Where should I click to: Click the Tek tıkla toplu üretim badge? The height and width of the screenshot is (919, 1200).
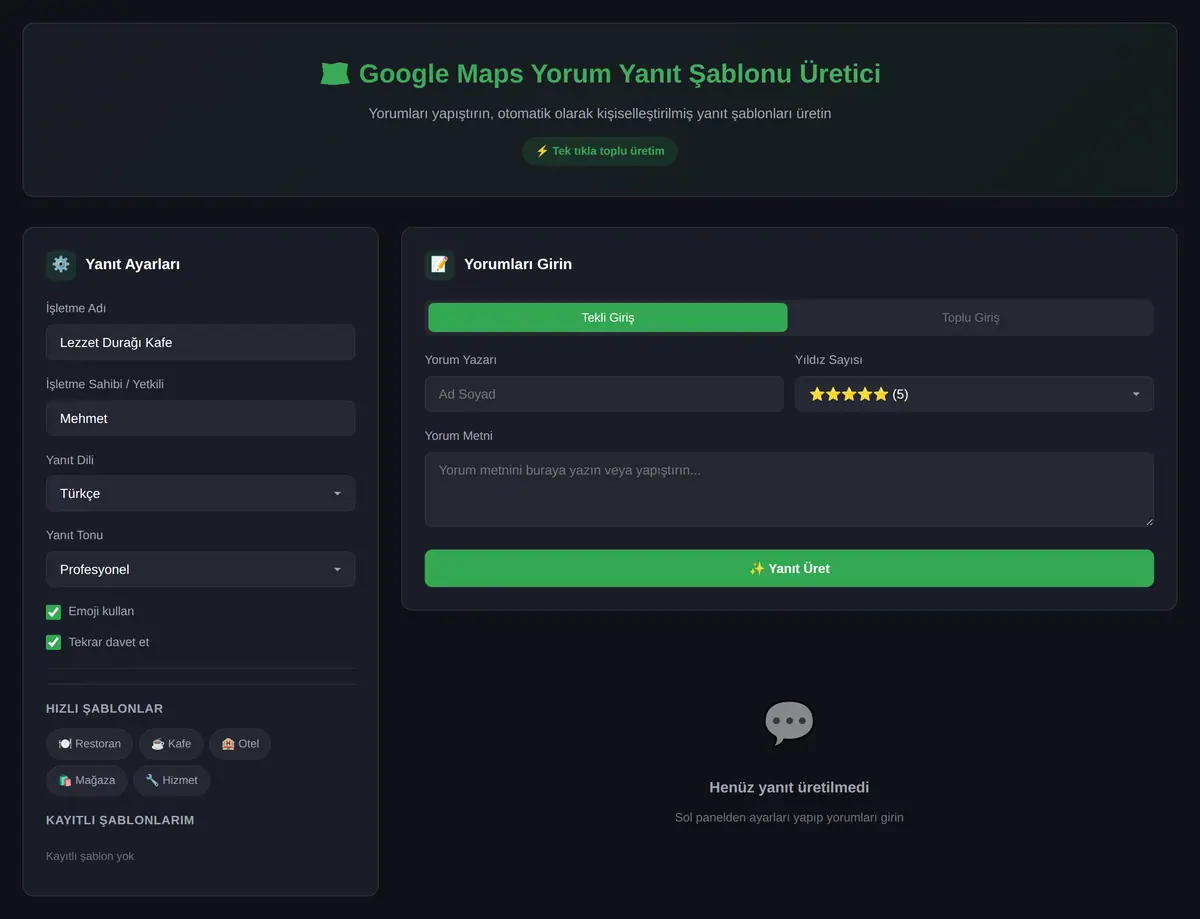click(600, 151)
